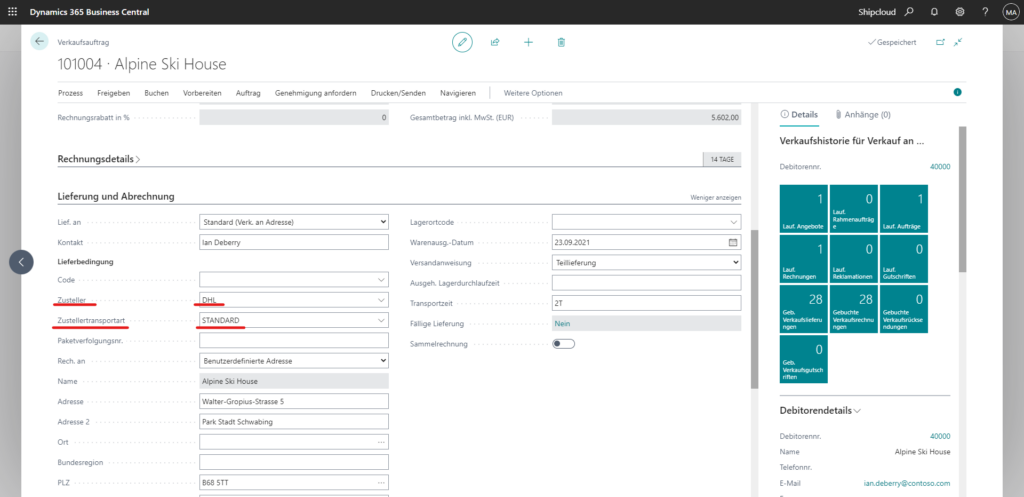Open calendar picker for Warenausg.-Datum
The width and height of the screenshot is (1024, 497).
pyautogui.click(x=732, y=242)
